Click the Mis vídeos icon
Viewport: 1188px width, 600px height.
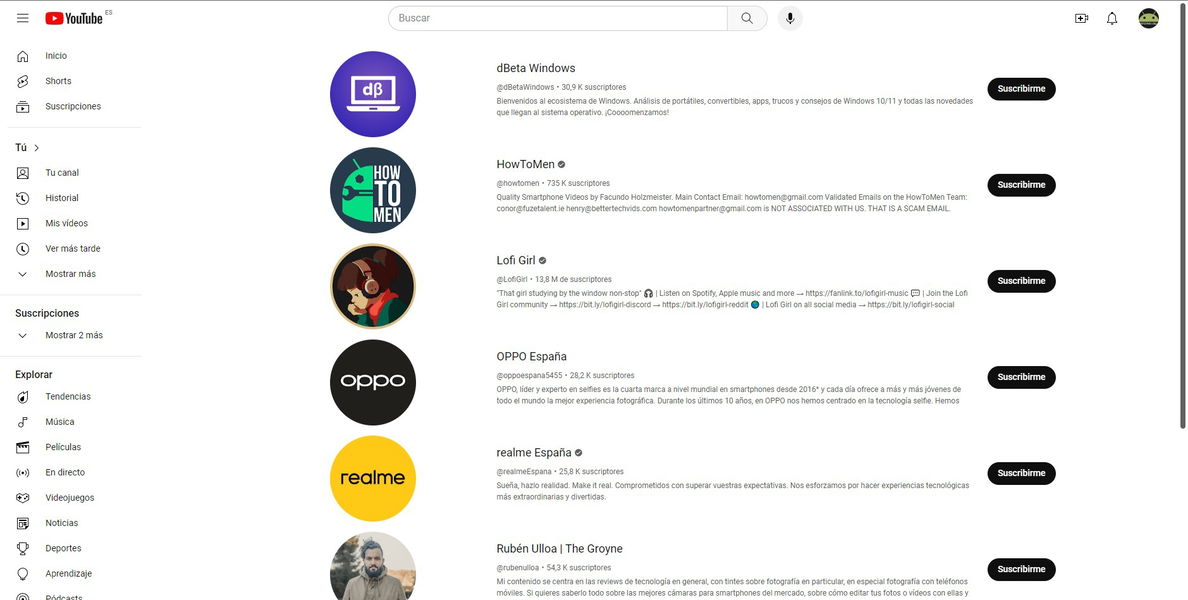coord(23,223)
